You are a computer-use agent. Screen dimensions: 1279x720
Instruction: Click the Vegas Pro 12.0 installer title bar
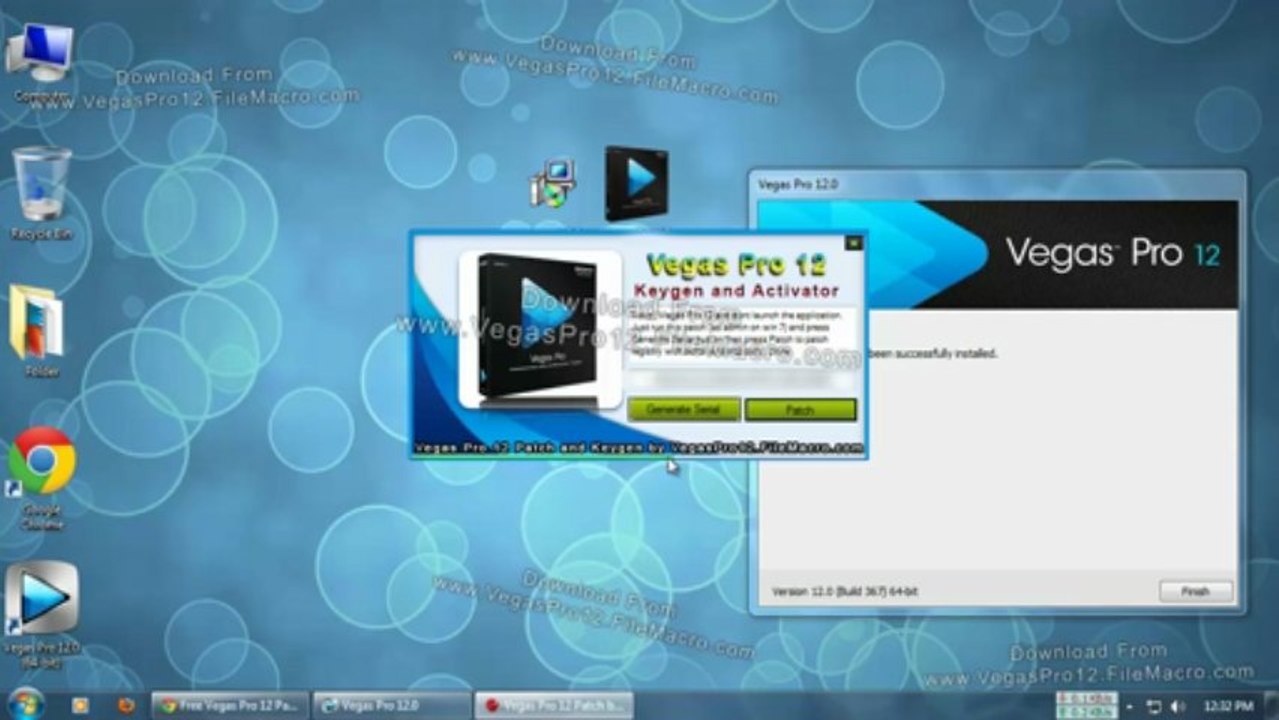998,184
